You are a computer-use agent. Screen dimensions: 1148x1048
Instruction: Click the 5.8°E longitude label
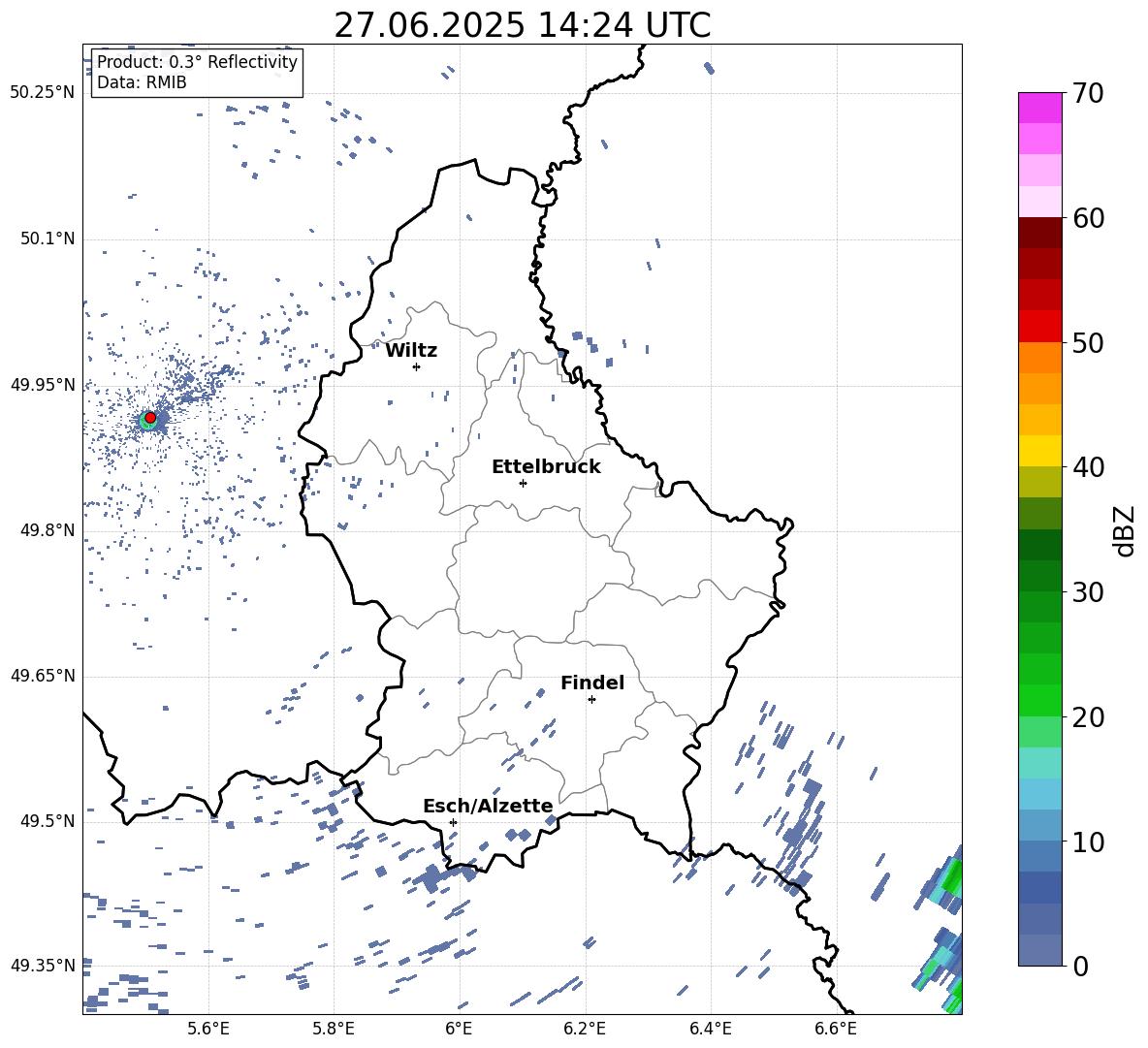point(334,1029)
